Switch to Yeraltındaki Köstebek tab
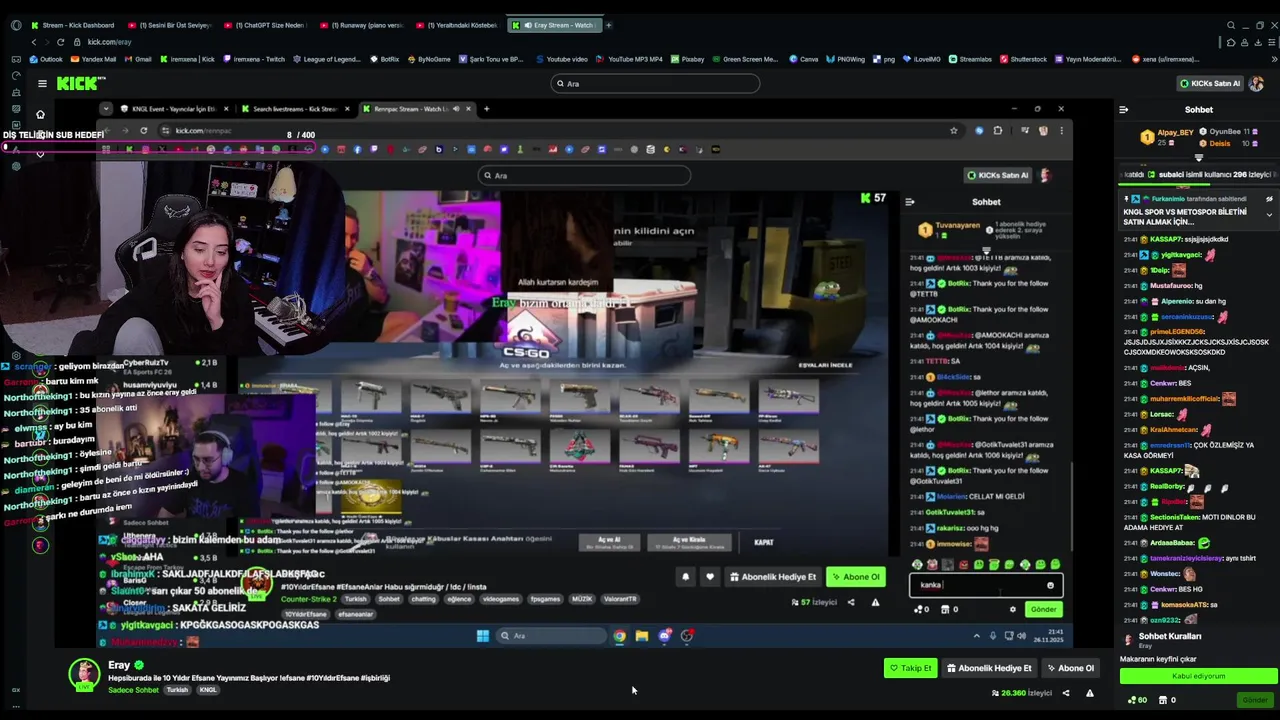 tap(459, 25)
